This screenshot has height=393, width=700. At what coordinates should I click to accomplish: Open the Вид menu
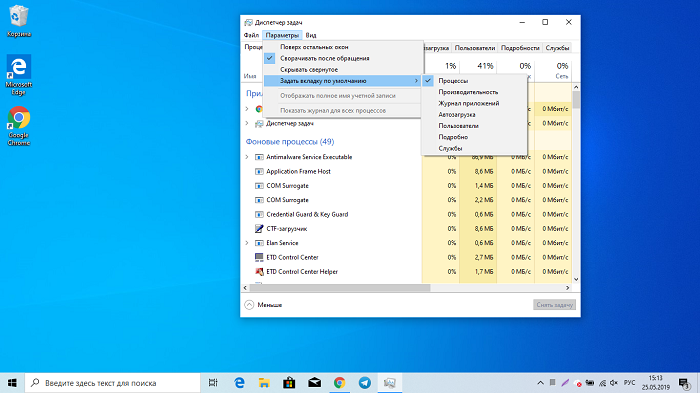point(311,35)
